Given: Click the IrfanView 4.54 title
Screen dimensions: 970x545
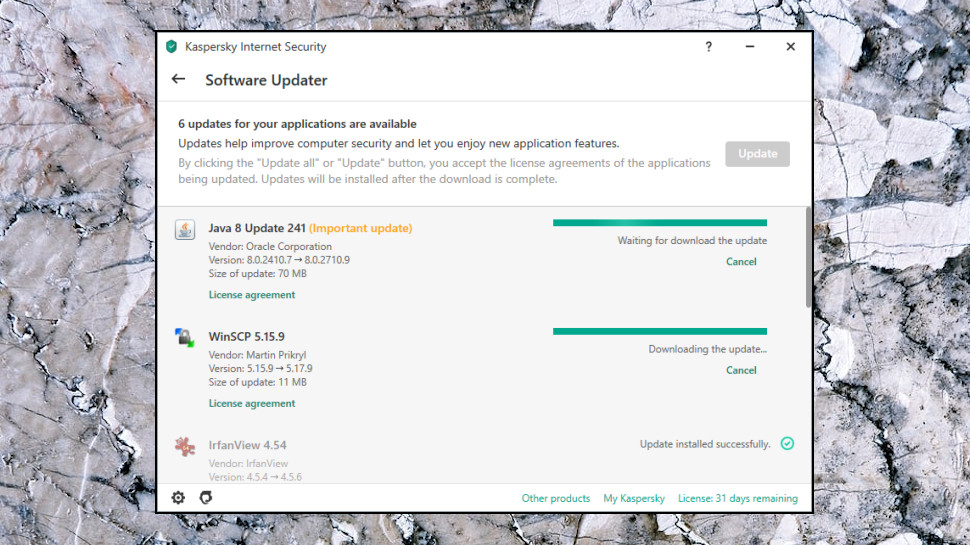Looking at the screenshot, I should (x=247, y=445).
